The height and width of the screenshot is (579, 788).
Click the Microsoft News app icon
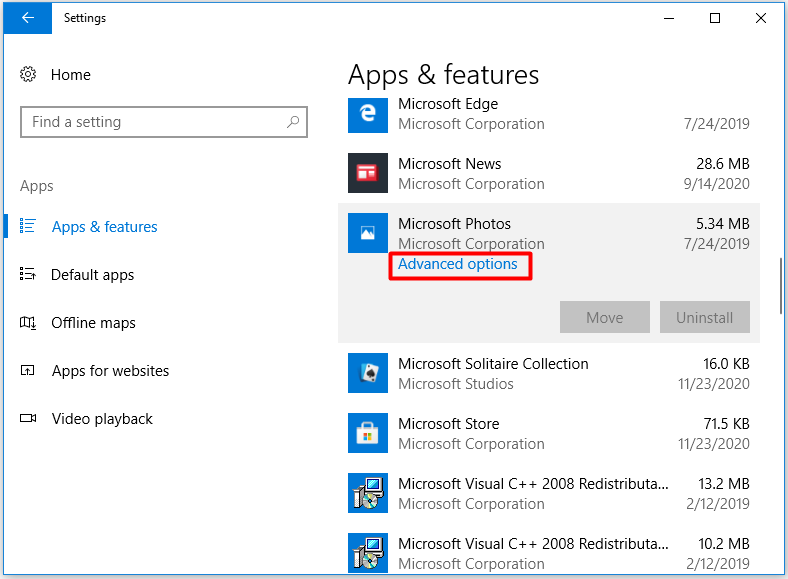point(368,173)
